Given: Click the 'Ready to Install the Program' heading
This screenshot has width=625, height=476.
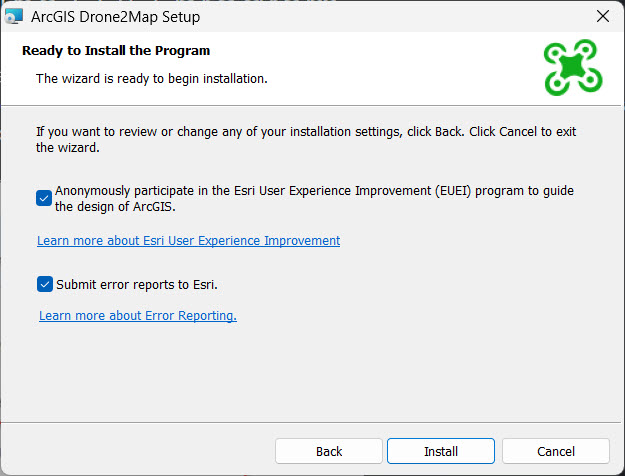Looking at the screenshot, I should point(116,51).
